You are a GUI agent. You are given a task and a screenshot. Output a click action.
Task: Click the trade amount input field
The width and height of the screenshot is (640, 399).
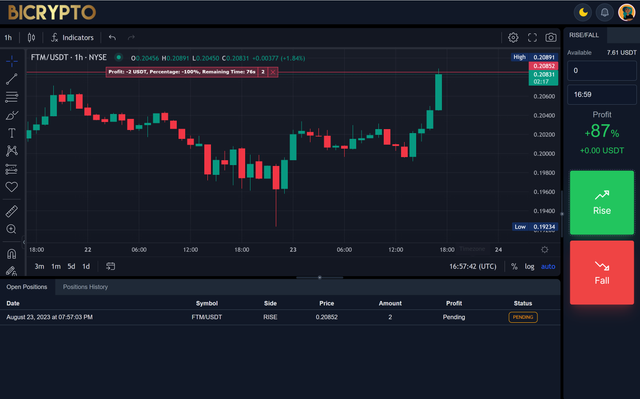[602, 71]
